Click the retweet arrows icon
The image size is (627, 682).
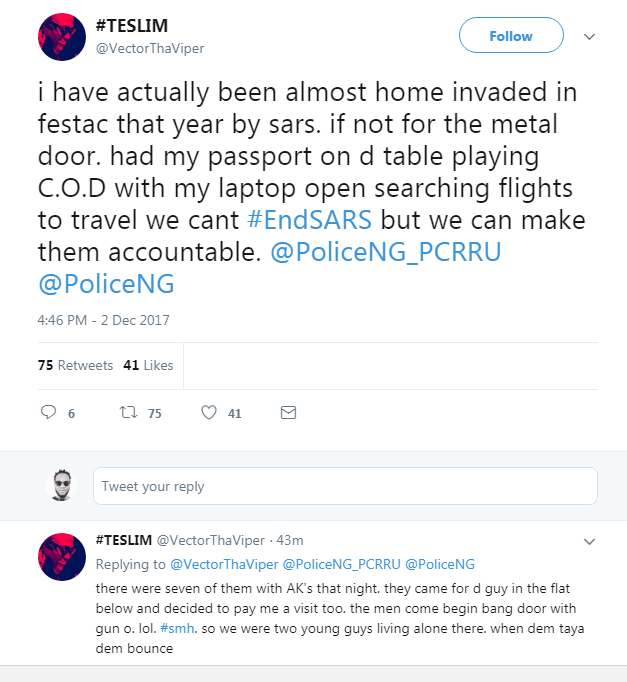128,412
